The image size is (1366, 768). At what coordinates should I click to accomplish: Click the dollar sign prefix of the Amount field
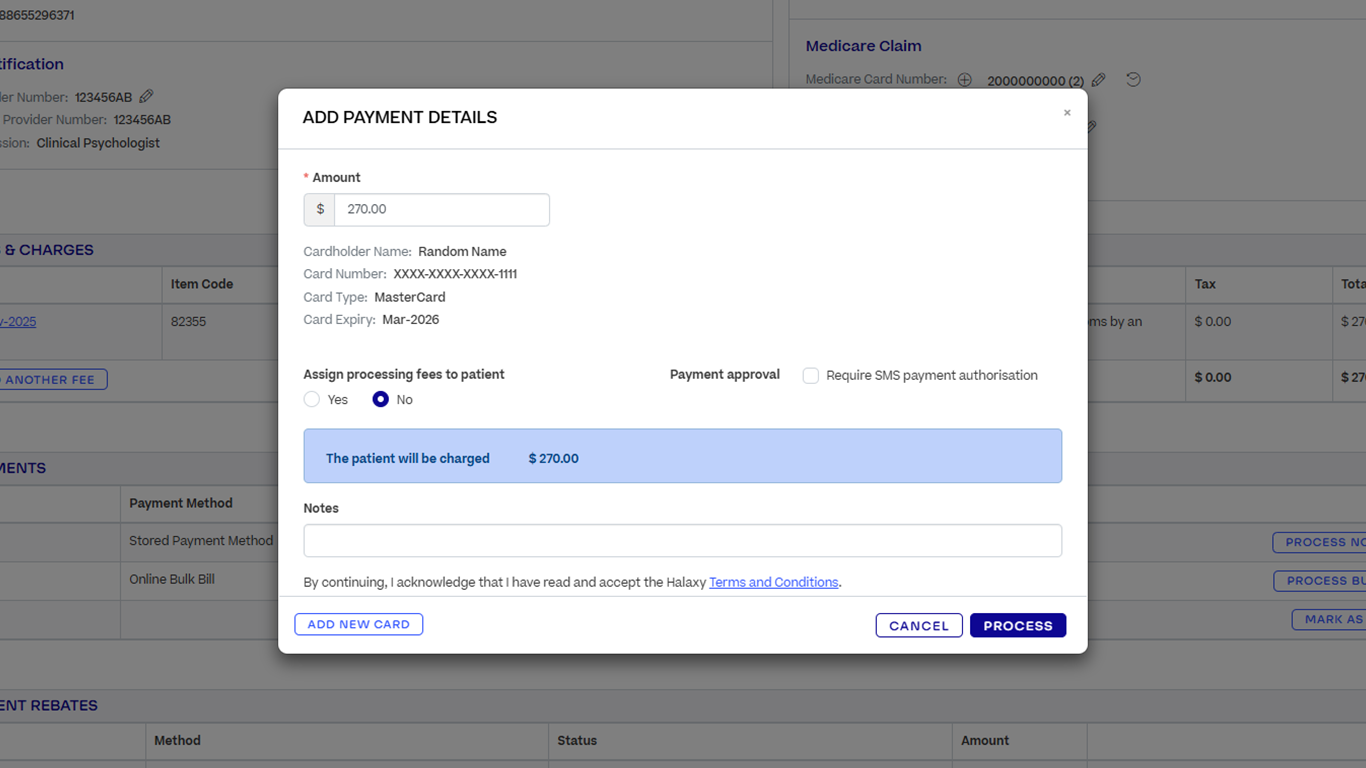pos(320,210)
